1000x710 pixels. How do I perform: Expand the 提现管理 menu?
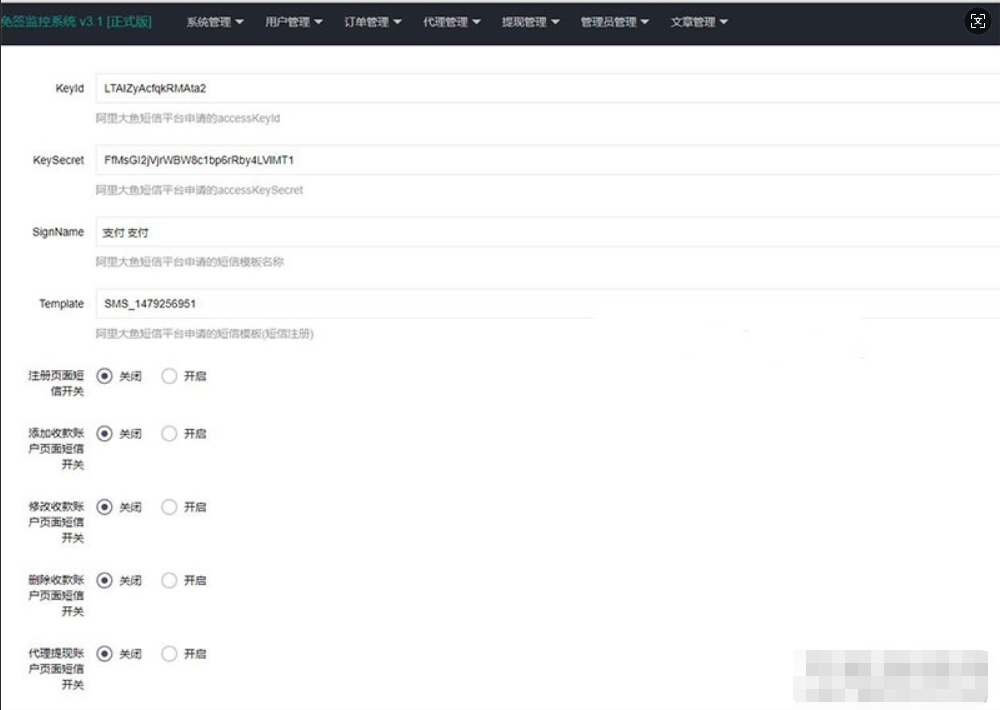pyautogui.click(x=530, y=20)
